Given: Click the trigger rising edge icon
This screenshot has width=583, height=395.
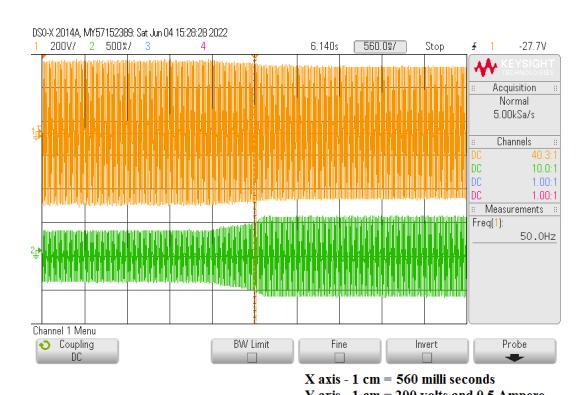Looking at the screenshot, I should pyautogui.click(x=474, y=46).
